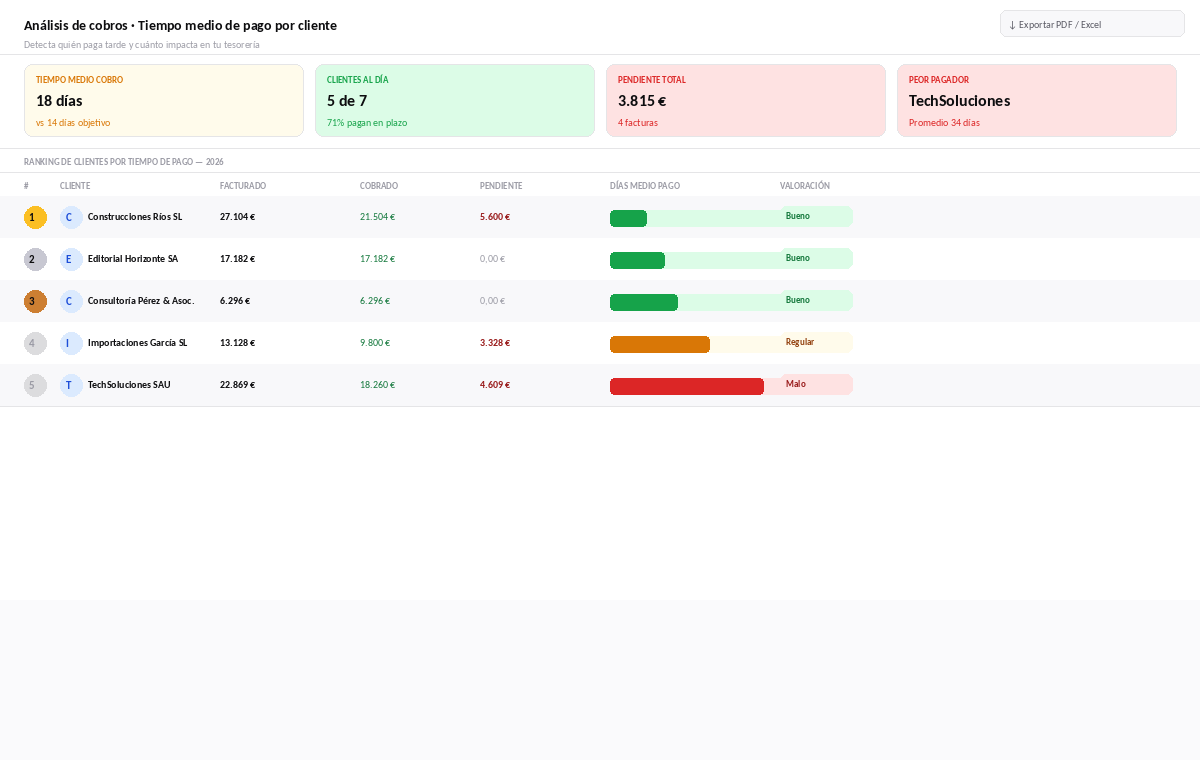Image resolution: width=1200 pixels, height=760 pixels.
Task: Select client name Construcciones Ríos SL
Action: point(135,217)
